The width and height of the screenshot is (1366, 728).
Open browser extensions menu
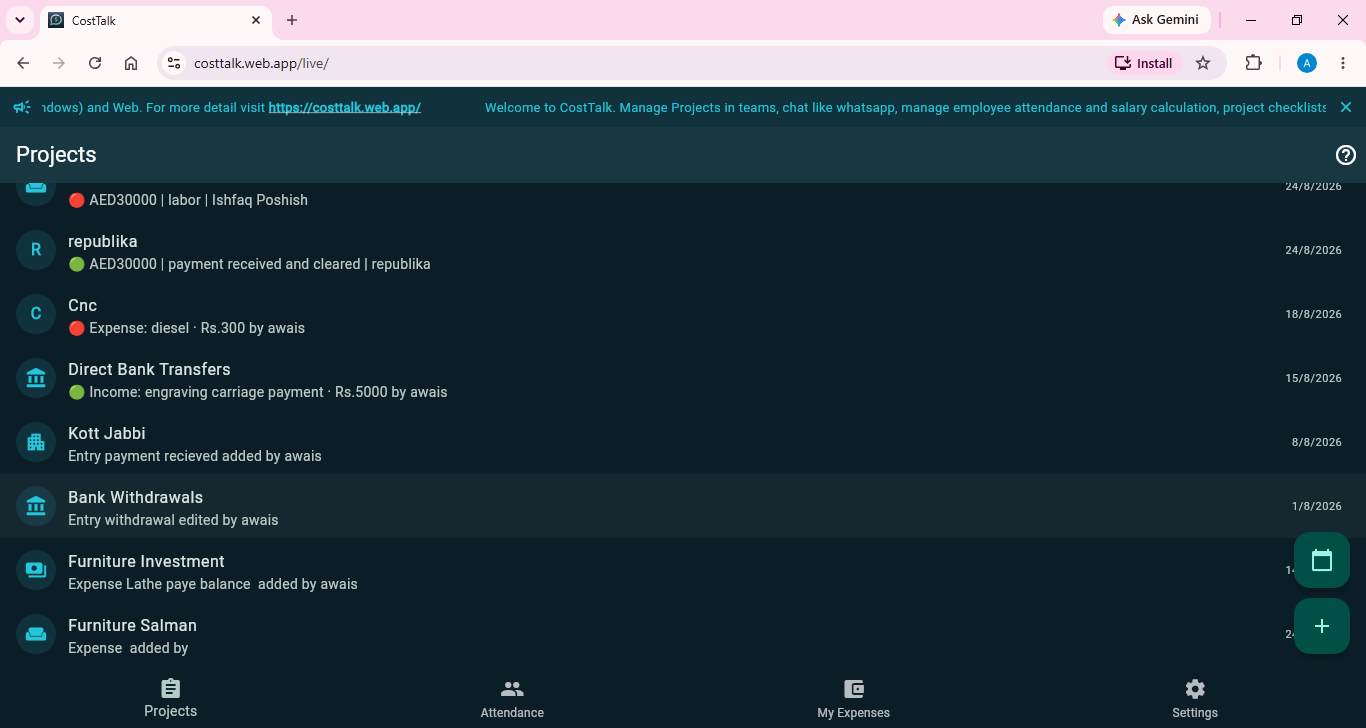pos(1253,63)
